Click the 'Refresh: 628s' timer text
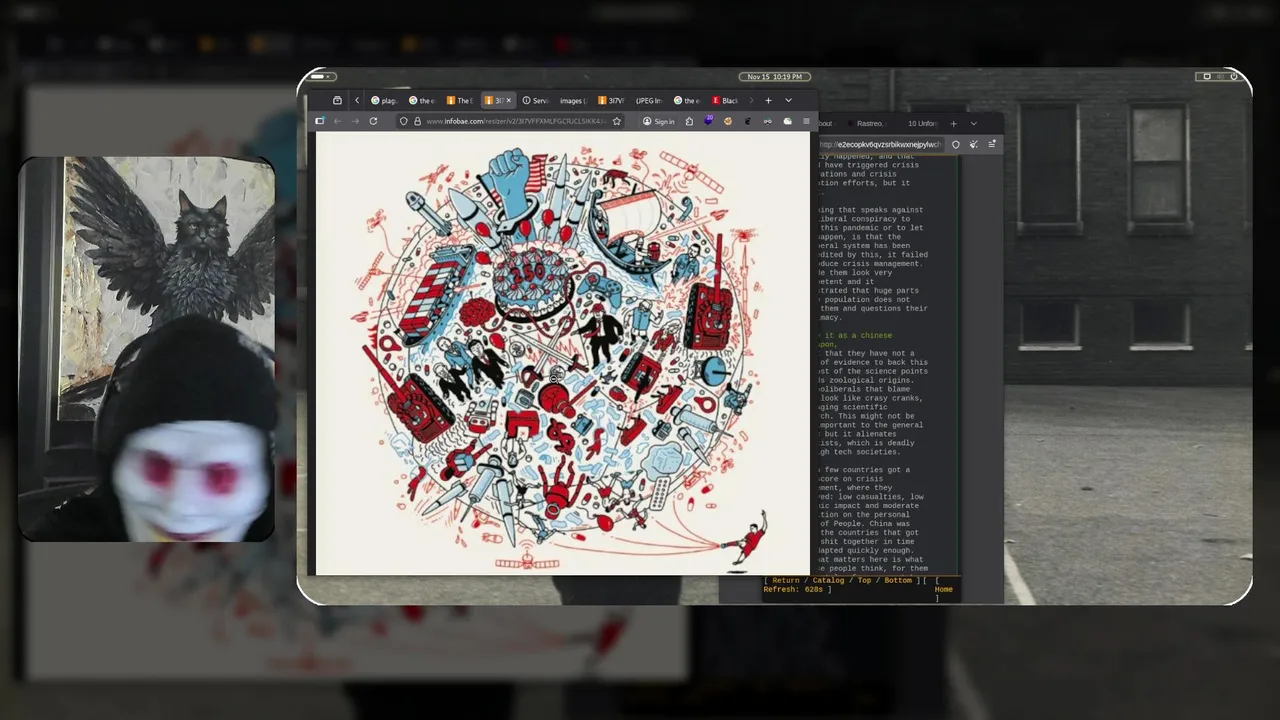The width and height of the screenshot is (1280, 720). [794, 589]
